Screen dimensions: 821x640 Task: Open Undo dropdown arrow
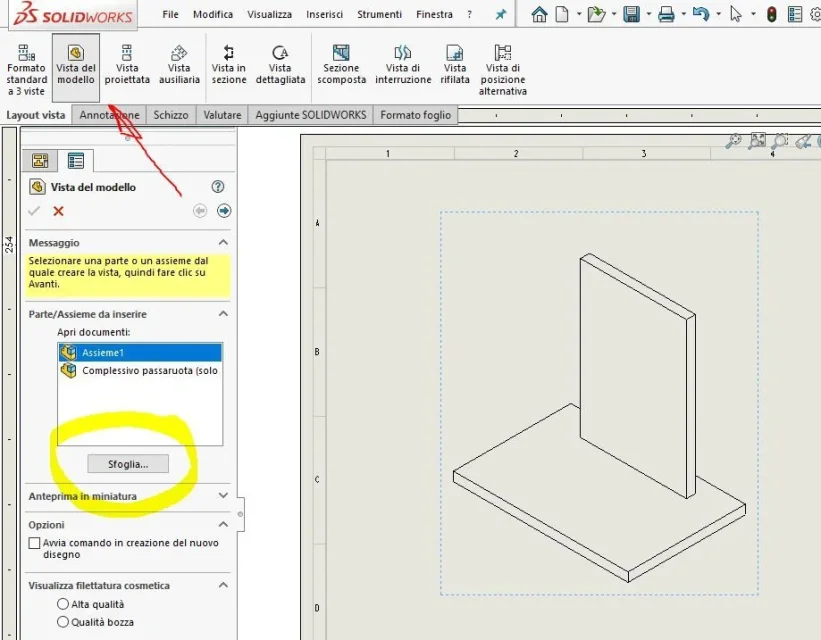point(718,14)
